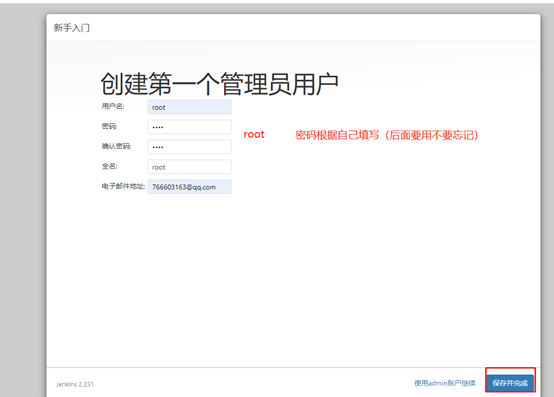Click the 保存并完成 button
Screen dimensions: 554x397
click(x=510, y=383)
